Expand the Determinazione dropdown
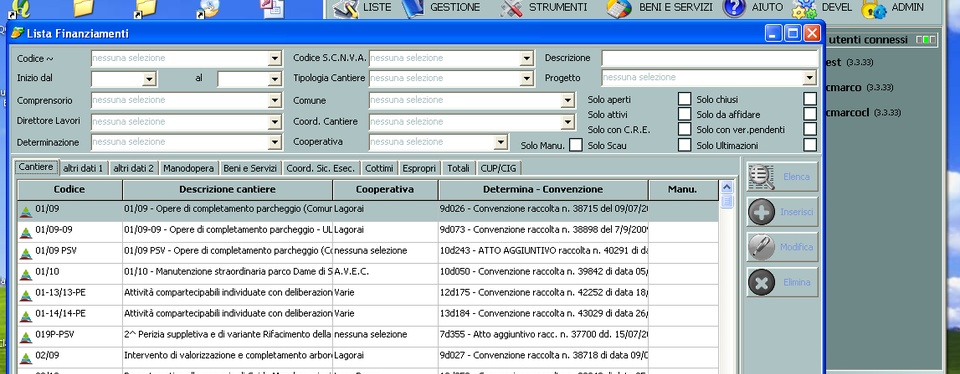The height and width of the screenshot is (374, 960). coord(274,142)
